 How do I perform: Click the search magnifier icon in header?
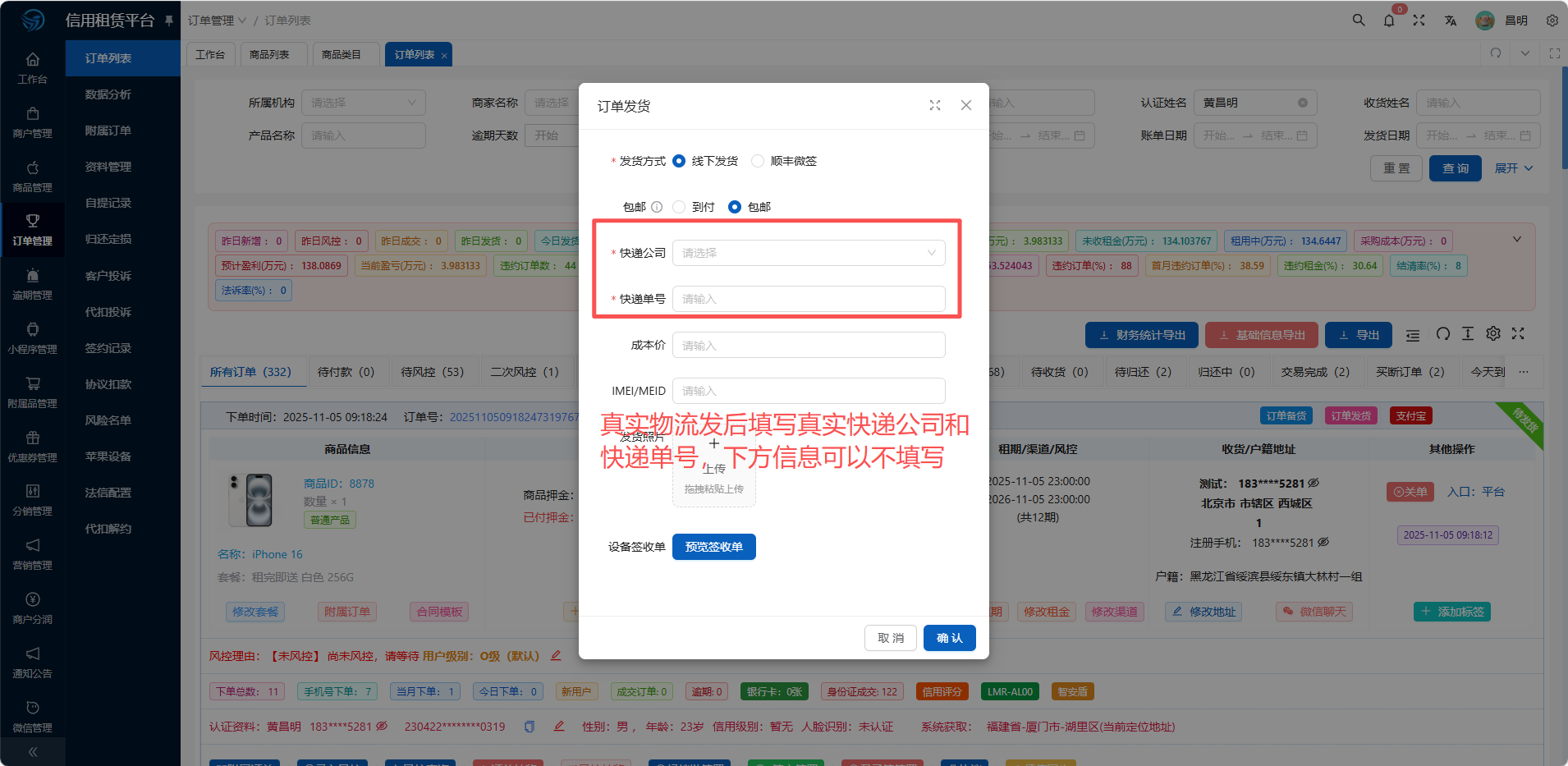pos(1359,21)
